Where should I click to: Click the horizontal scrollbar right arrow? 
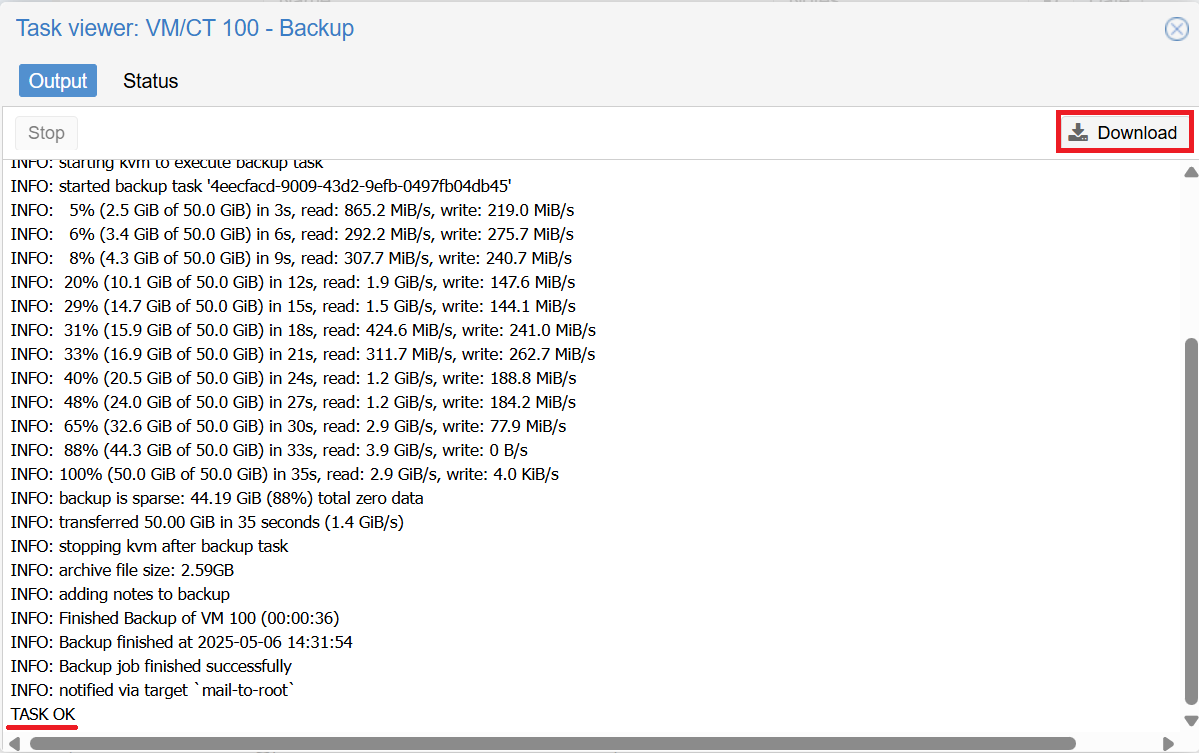1168,743
